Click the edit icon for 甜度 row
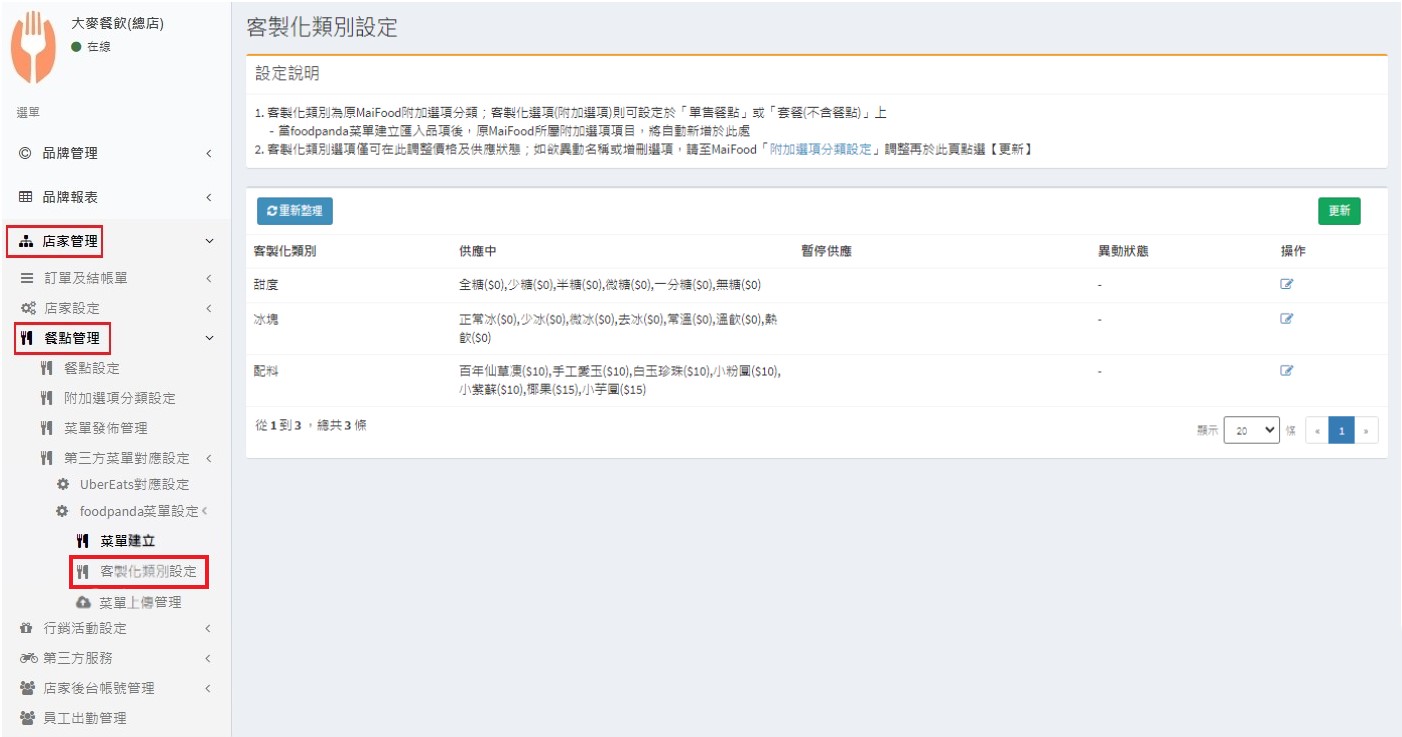This screenshot has height=737, width=1402. 1286,284
